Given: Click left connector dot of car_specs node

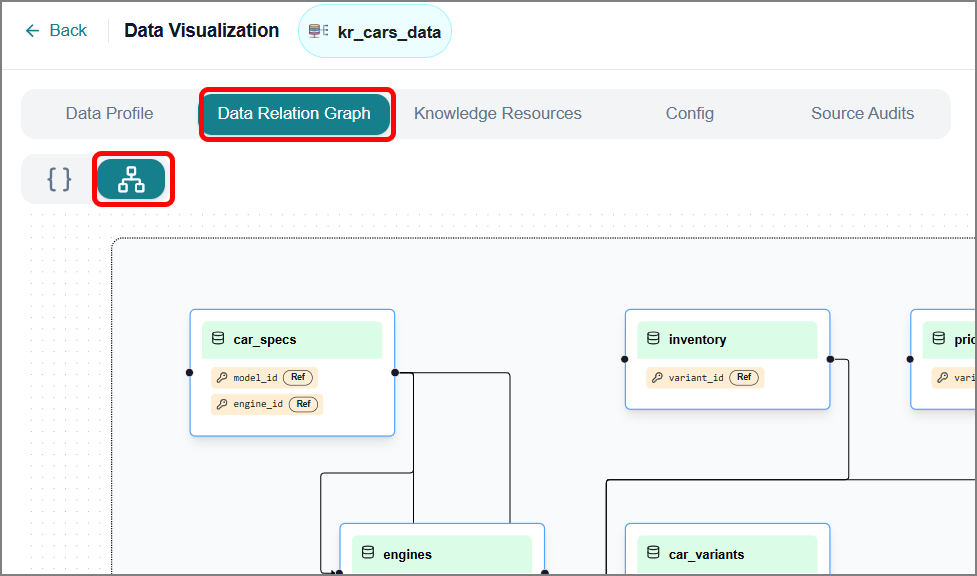Looking at the screenshot, I should (189, 373).
